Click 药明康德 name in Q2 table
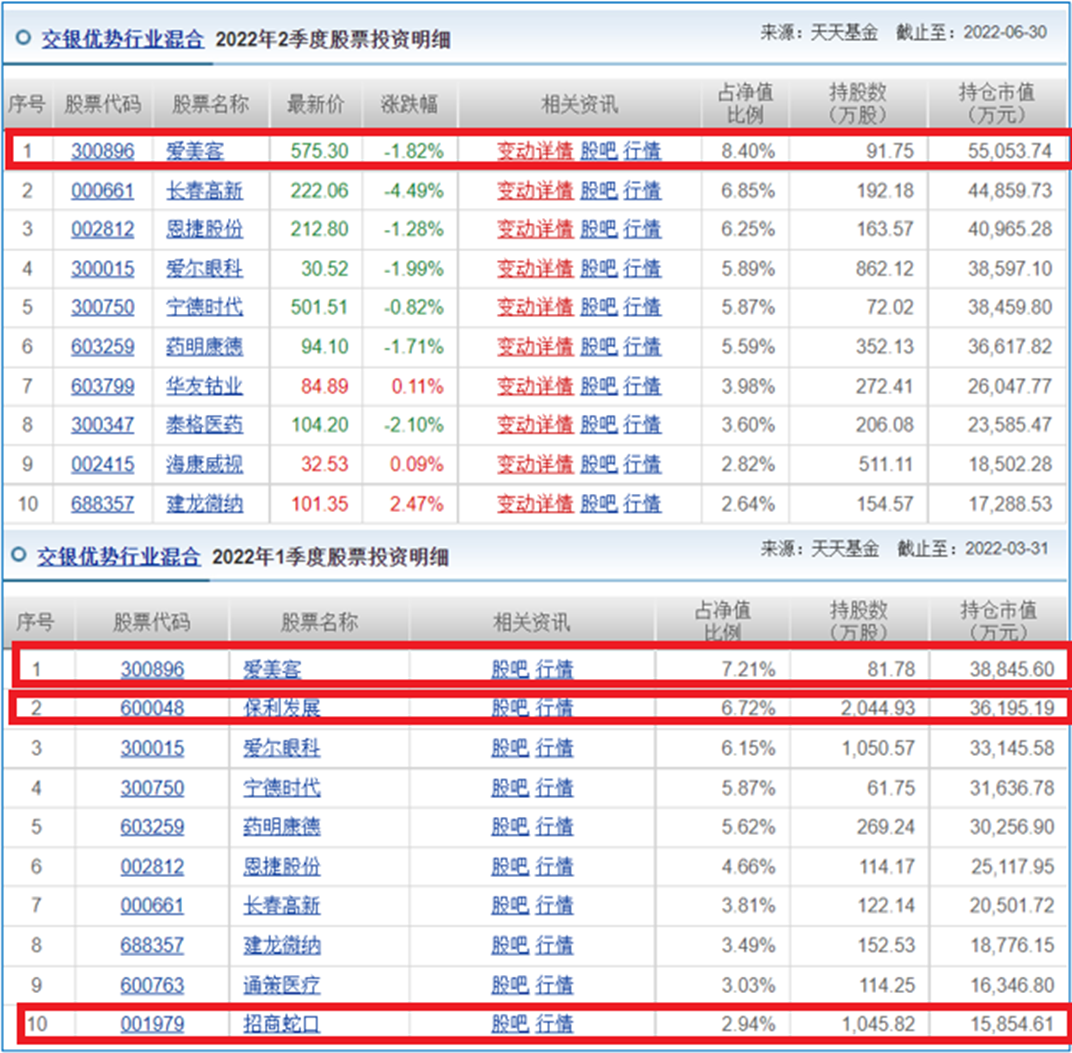The width and height of the screenshot is (1072, 1053). pos(204,347)
